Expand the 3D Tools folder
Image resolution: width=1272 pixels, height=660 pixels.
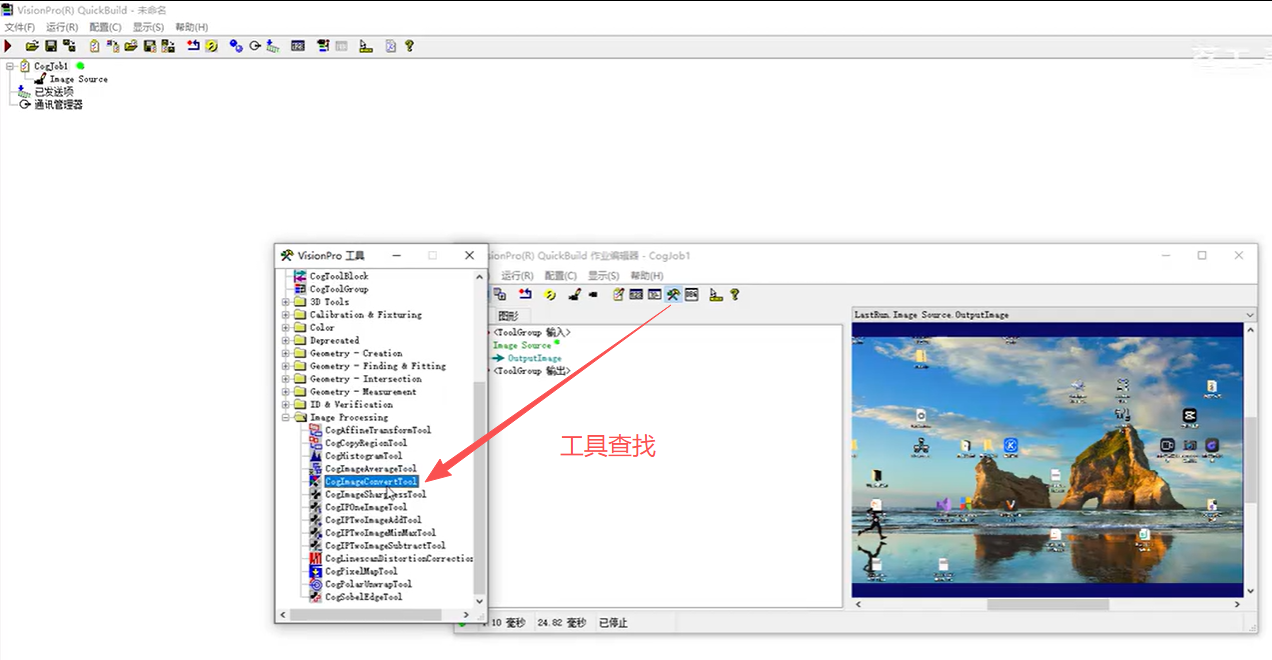click(x=286, y=302)
